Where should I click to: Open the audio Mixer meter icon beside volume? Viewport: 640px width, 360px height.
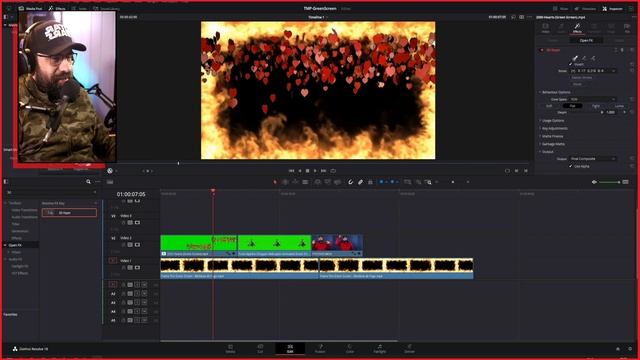[x=625, y=182]
